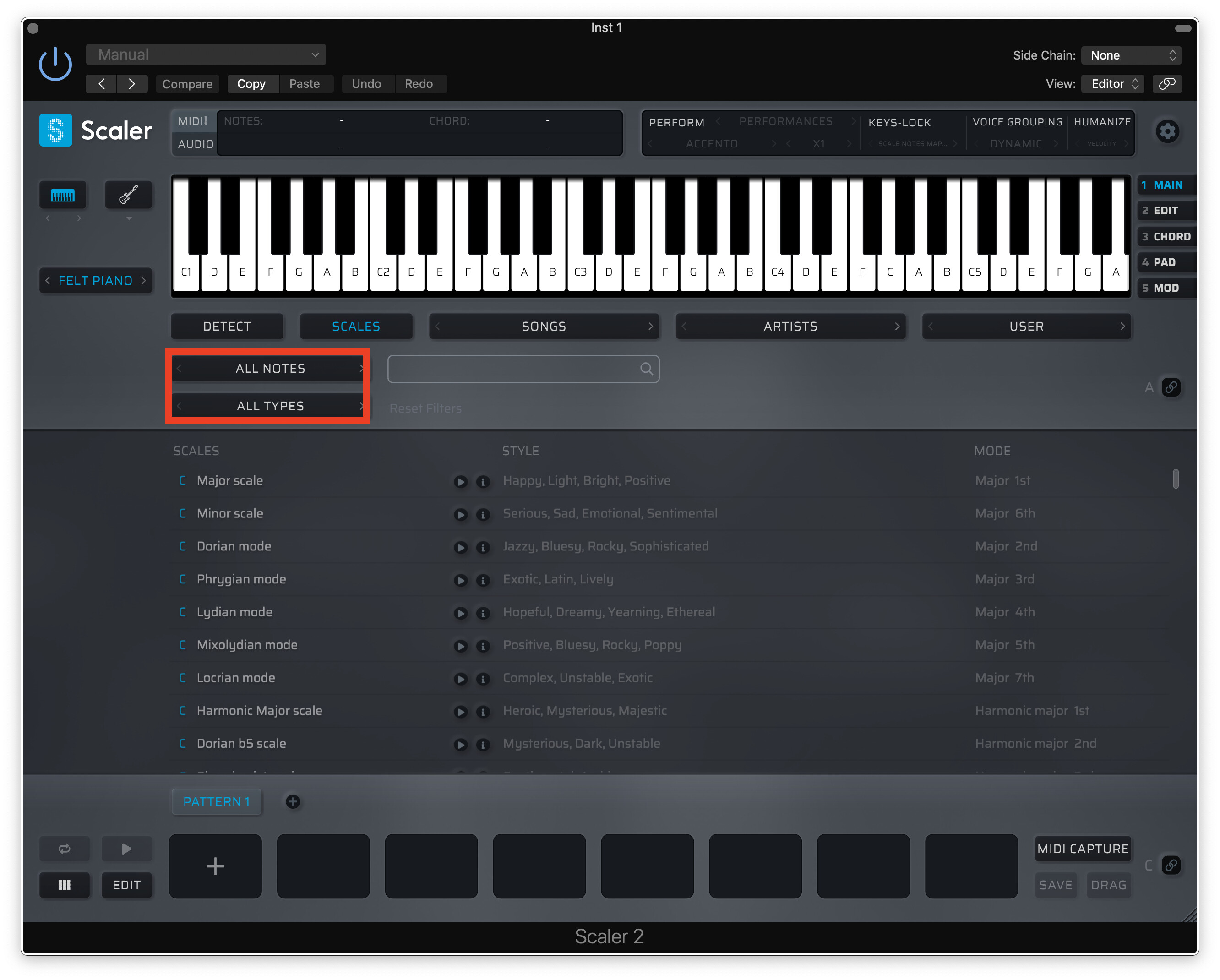Screen dimensions: 1220x980
Task: Show info for Minor scale
Action: pos(483,514)
